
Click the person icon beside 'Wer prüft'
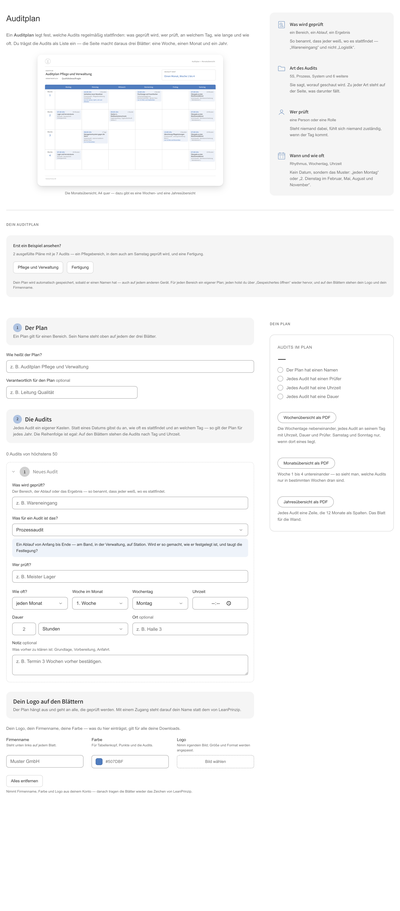point(281,112)
